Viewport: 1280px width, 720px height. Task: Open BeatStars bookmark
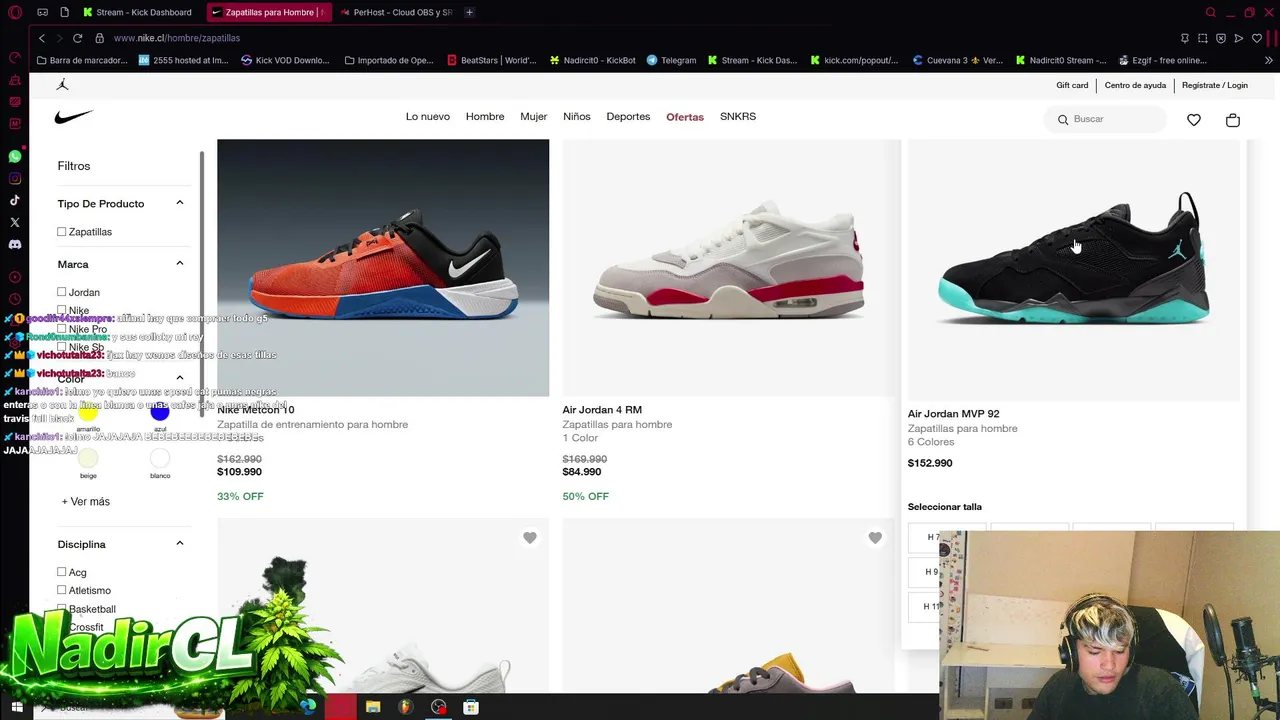491,60
